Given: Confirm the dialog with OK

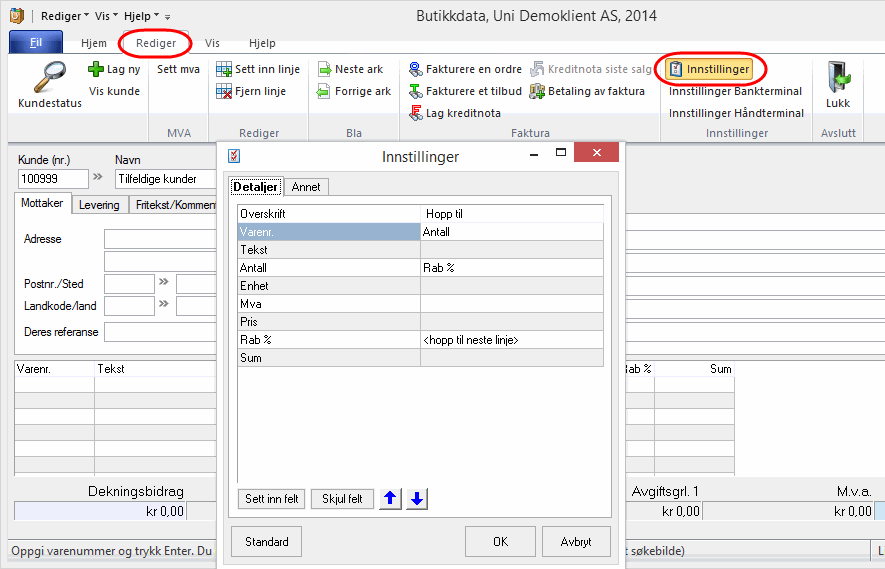Looking at the screenshot, I should click(500, 542).
